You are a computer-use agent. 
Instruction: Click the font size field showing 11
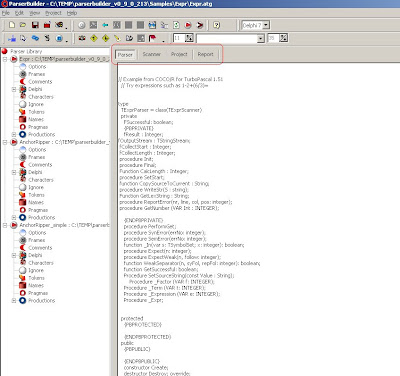[x=179, y=38]
